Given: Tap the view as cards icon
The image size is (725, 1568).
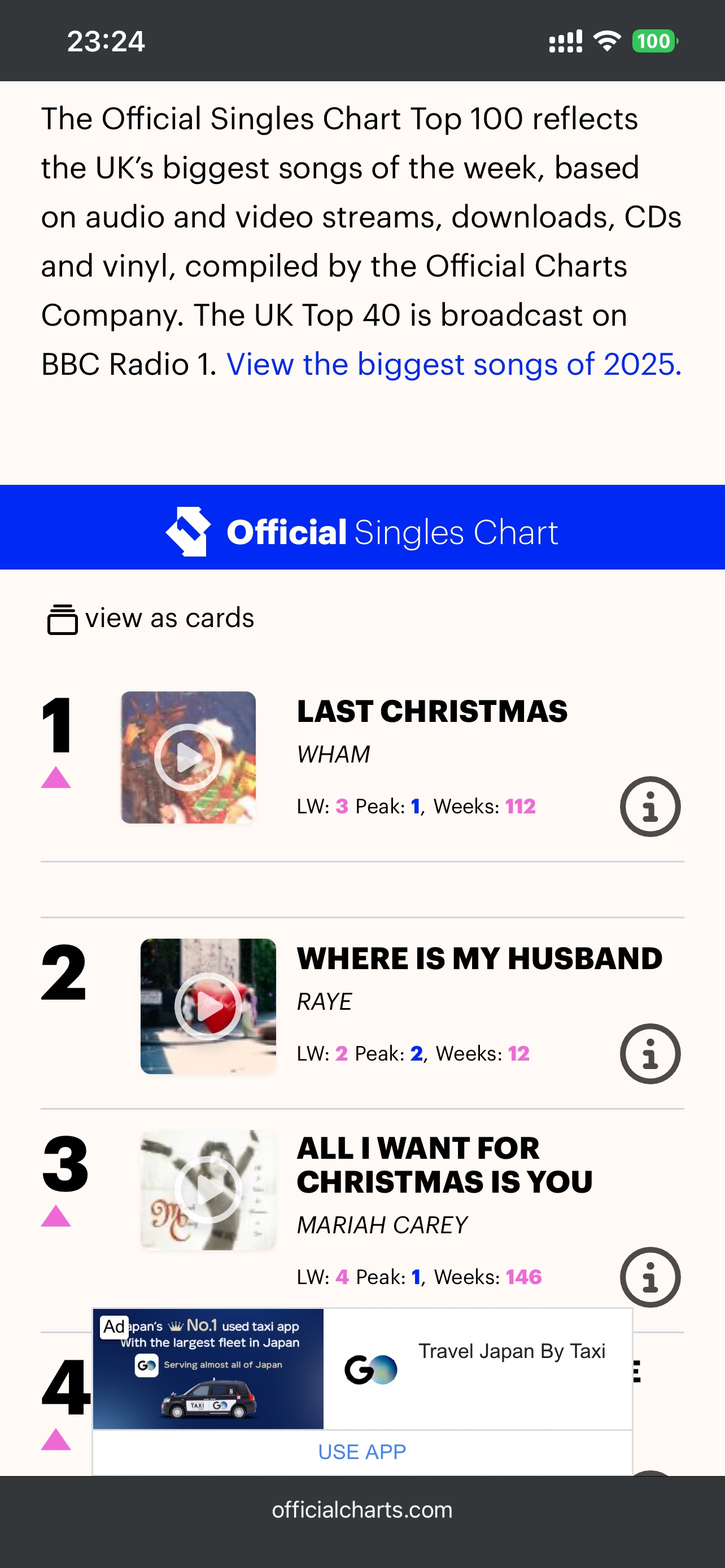Looking at the screenshot, I should (62, 619).
